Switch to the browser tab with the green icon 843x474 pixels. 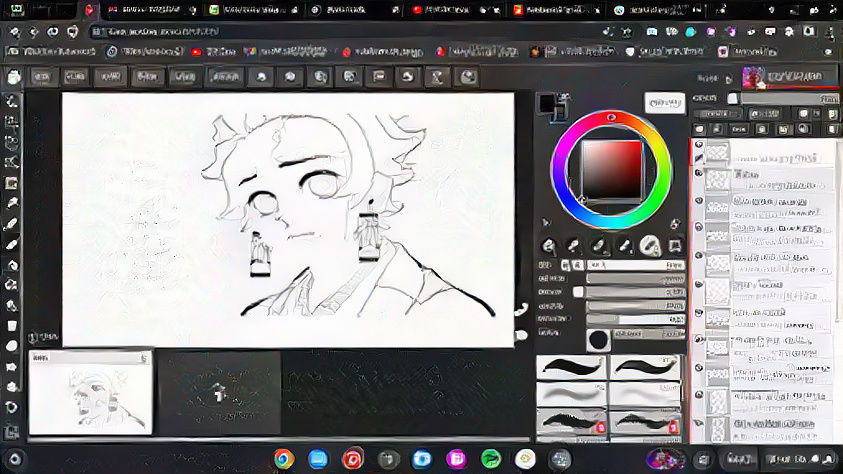(x=253, y=10)
